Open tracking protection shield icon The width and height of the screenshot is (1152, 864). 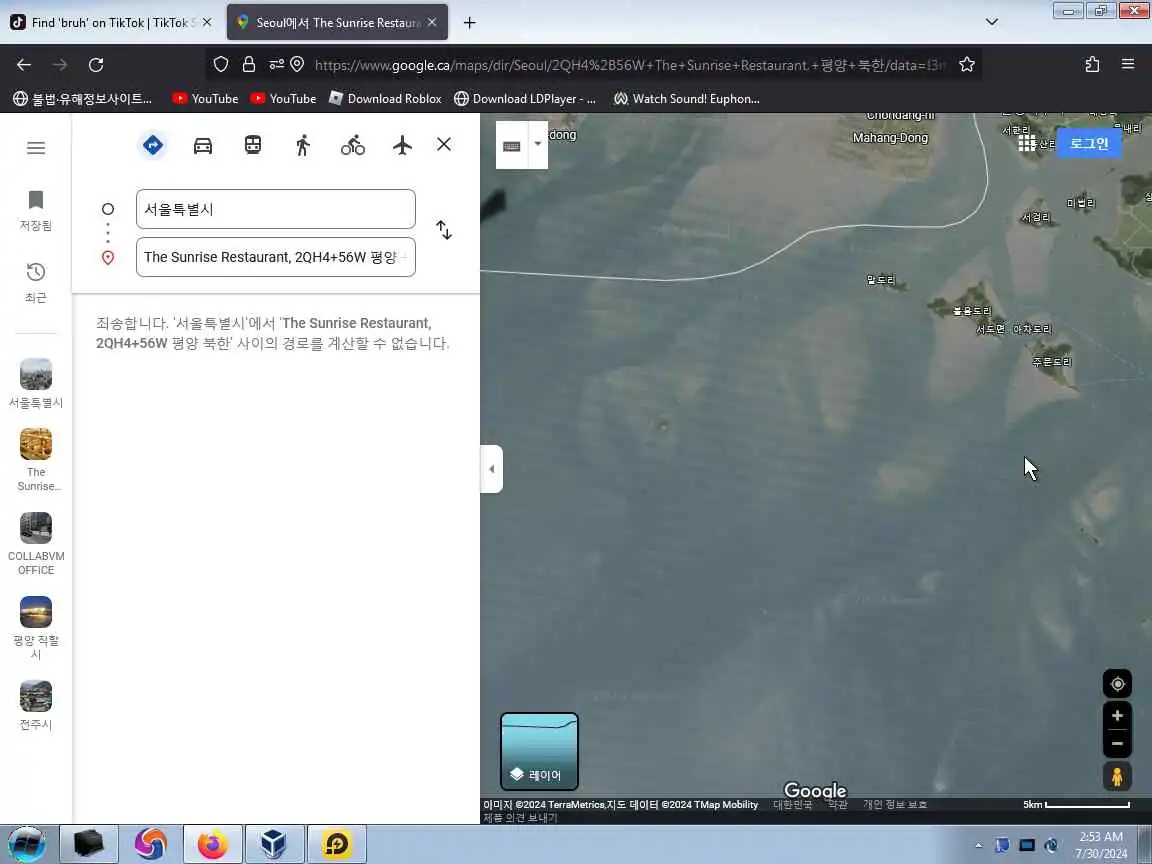click(220, 65)
